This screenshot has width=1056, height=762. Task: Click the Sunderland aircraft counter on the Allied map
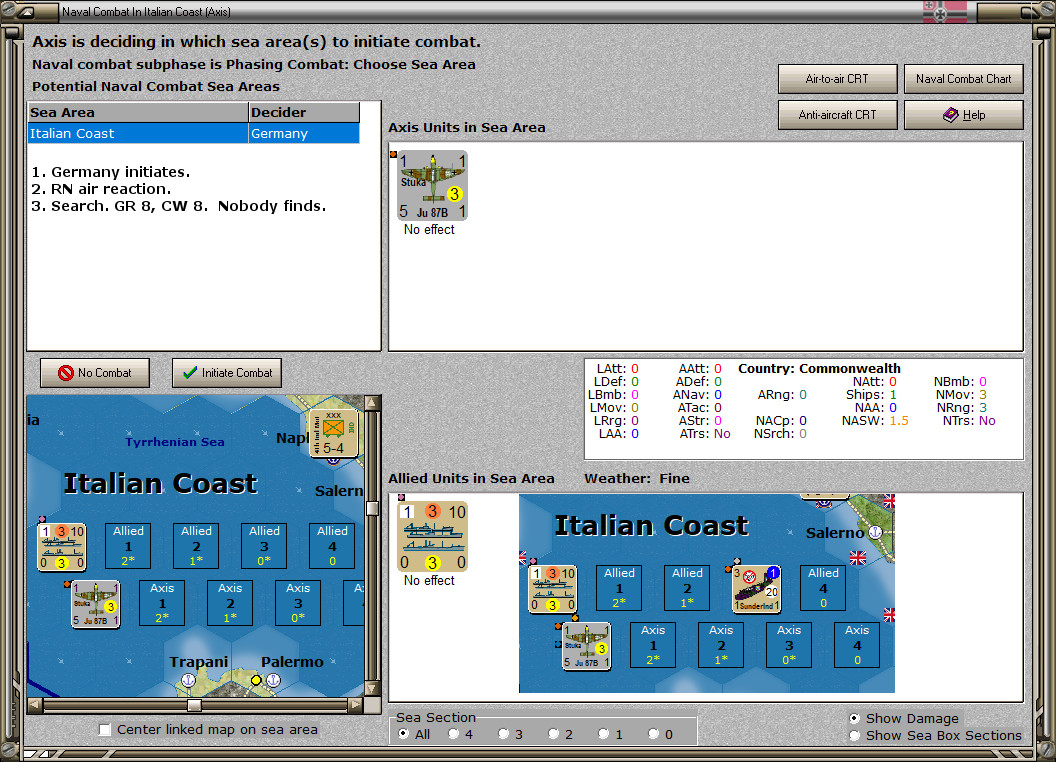coord(757,589)
